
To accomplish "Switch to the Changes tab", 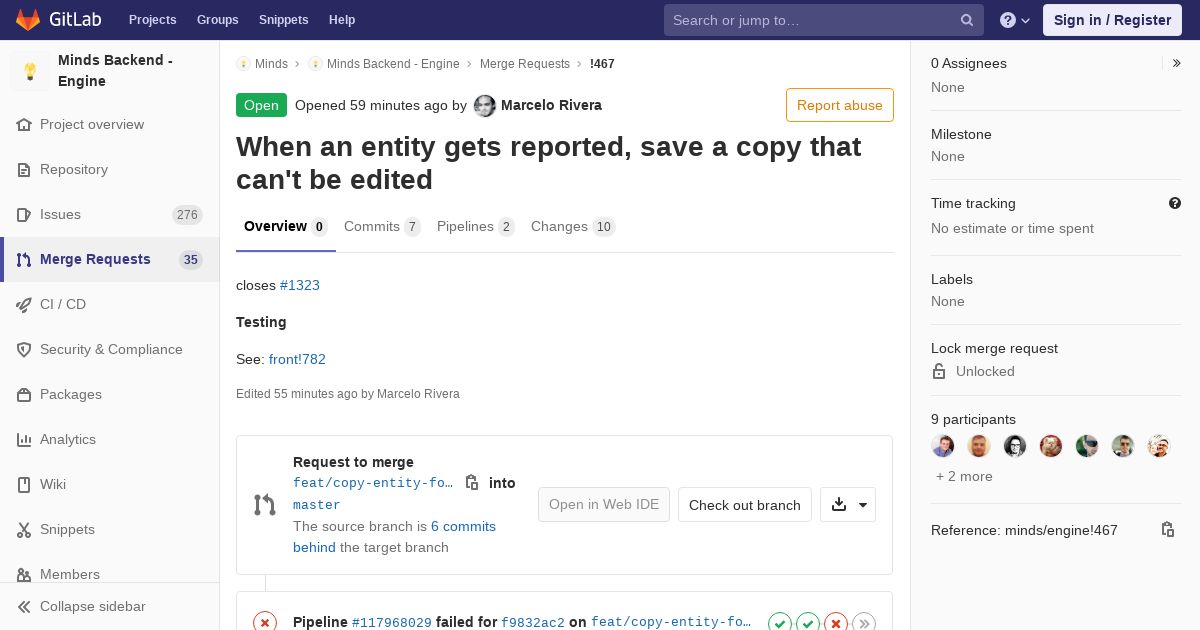I will point(572,227).
